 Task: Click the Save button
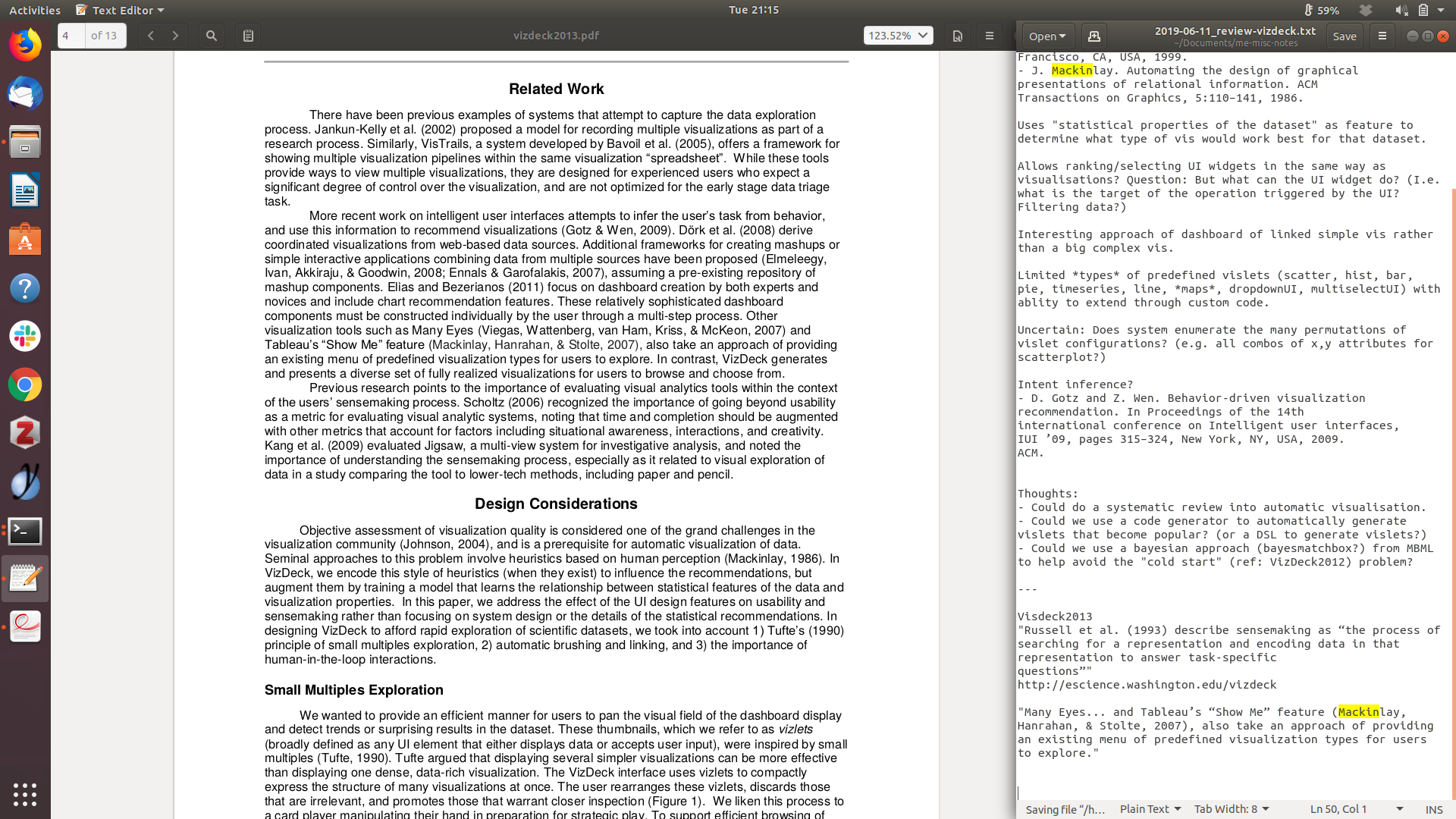point(1344,36)
